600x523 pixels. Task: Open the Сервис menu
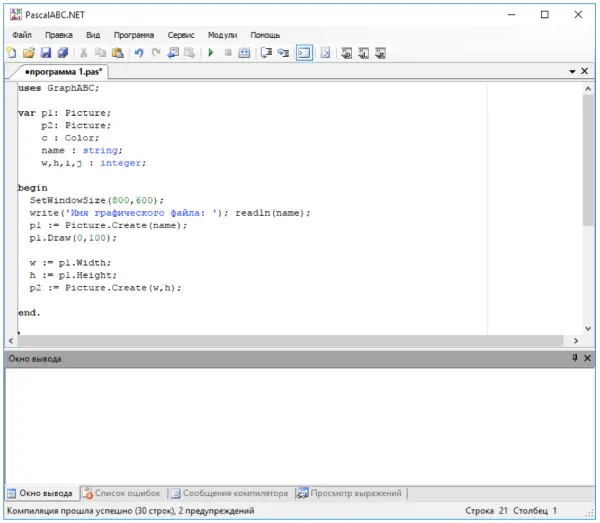(x=181, y=35)
